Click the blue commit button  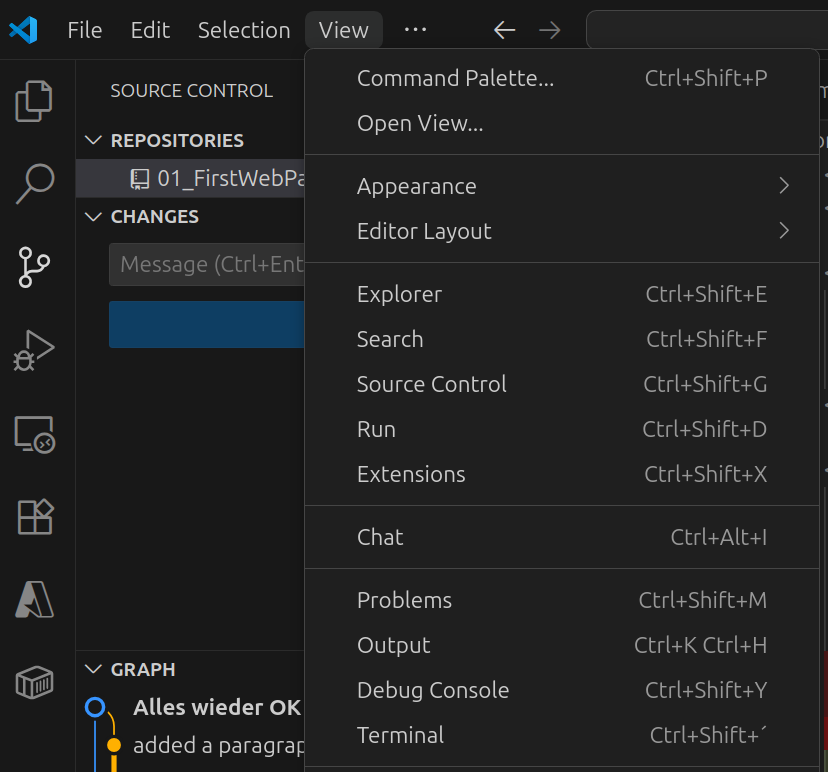206,324
